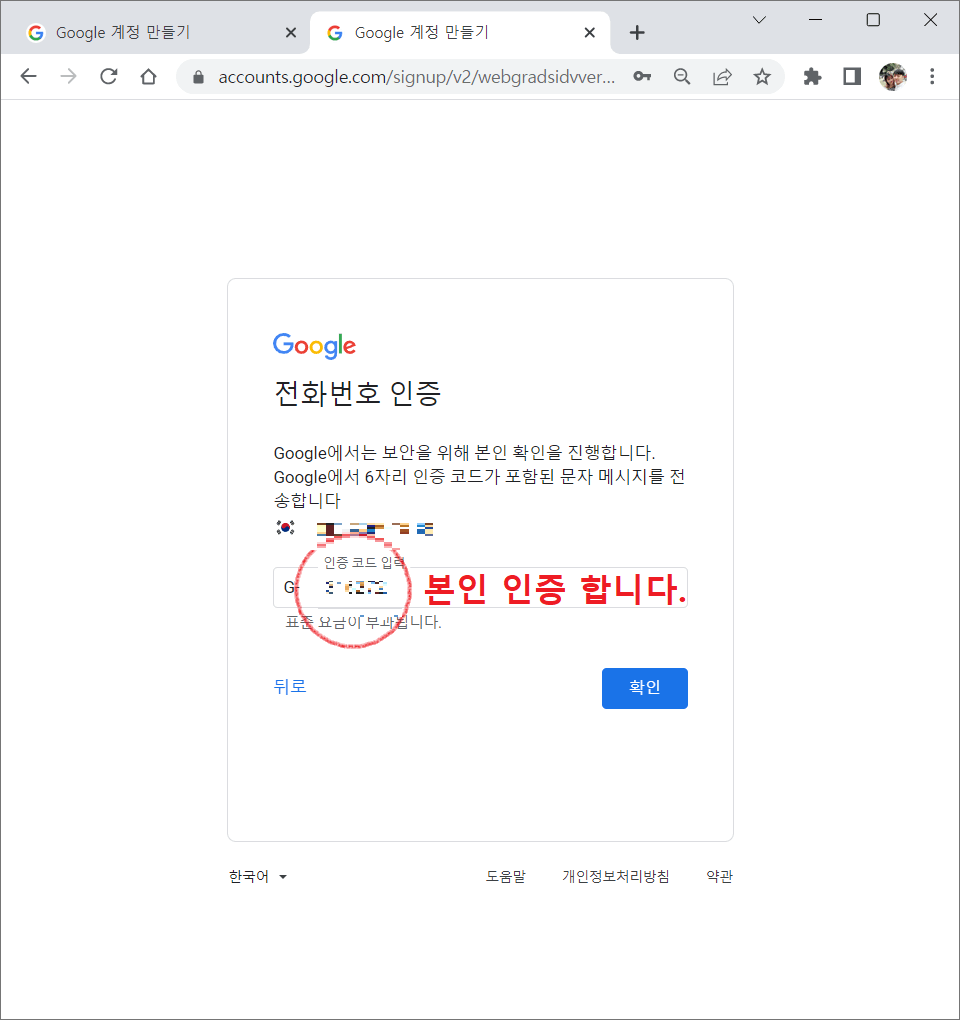
Task: Open the extensions puzzle menu
Action: click(x=812, y=77)
